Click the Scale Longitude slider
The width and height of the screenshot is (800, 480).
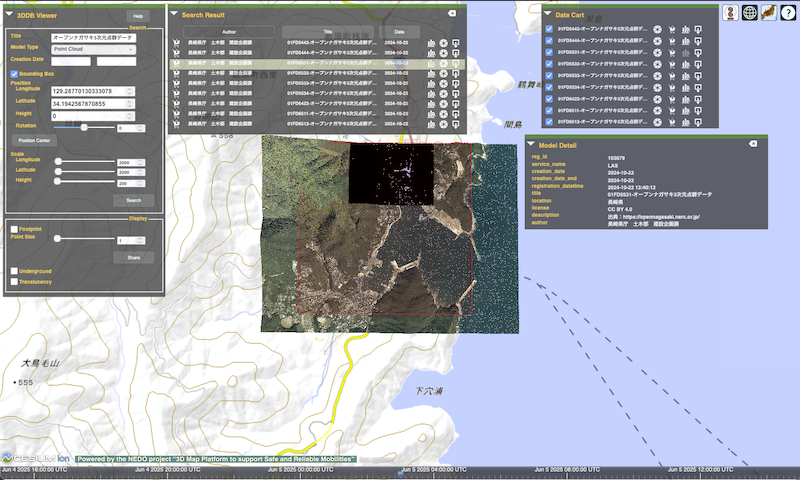[x=85, y=161]
